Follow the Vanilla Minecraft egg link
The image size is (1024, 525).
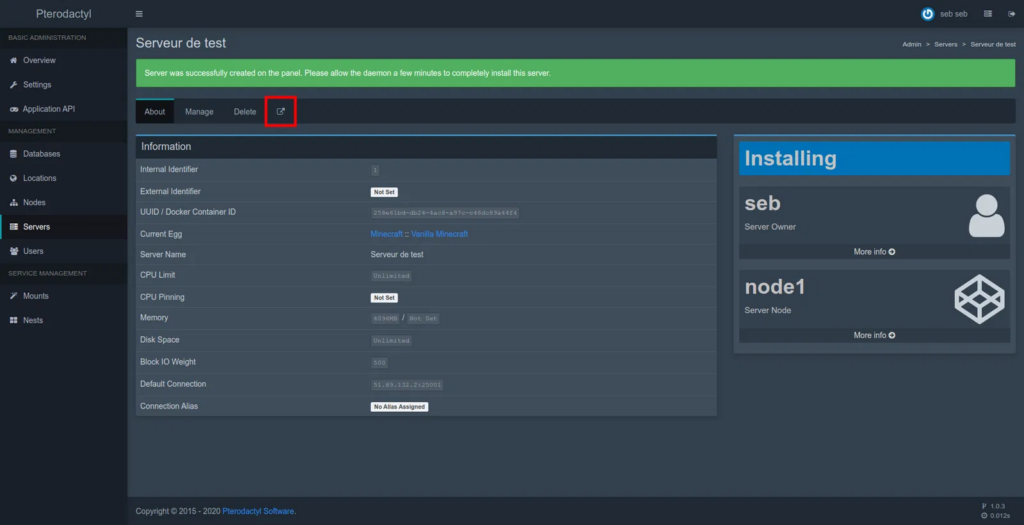[439, 234]
